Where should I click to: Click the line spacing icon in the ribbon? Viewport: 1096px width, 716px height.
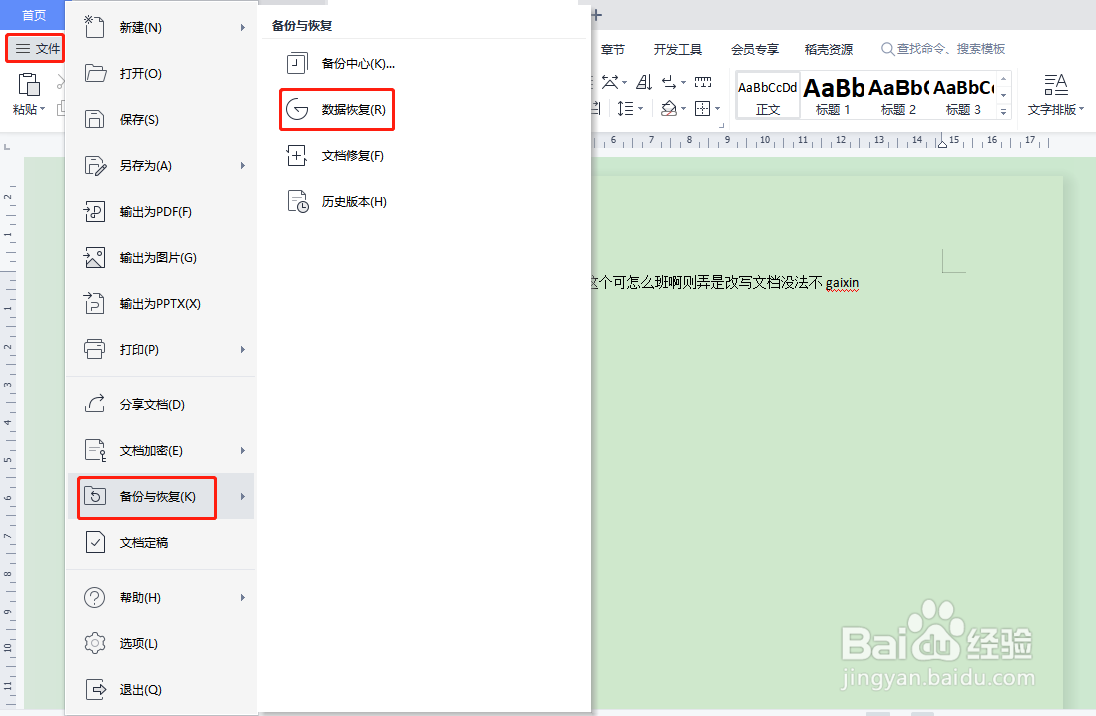[626, 109]
